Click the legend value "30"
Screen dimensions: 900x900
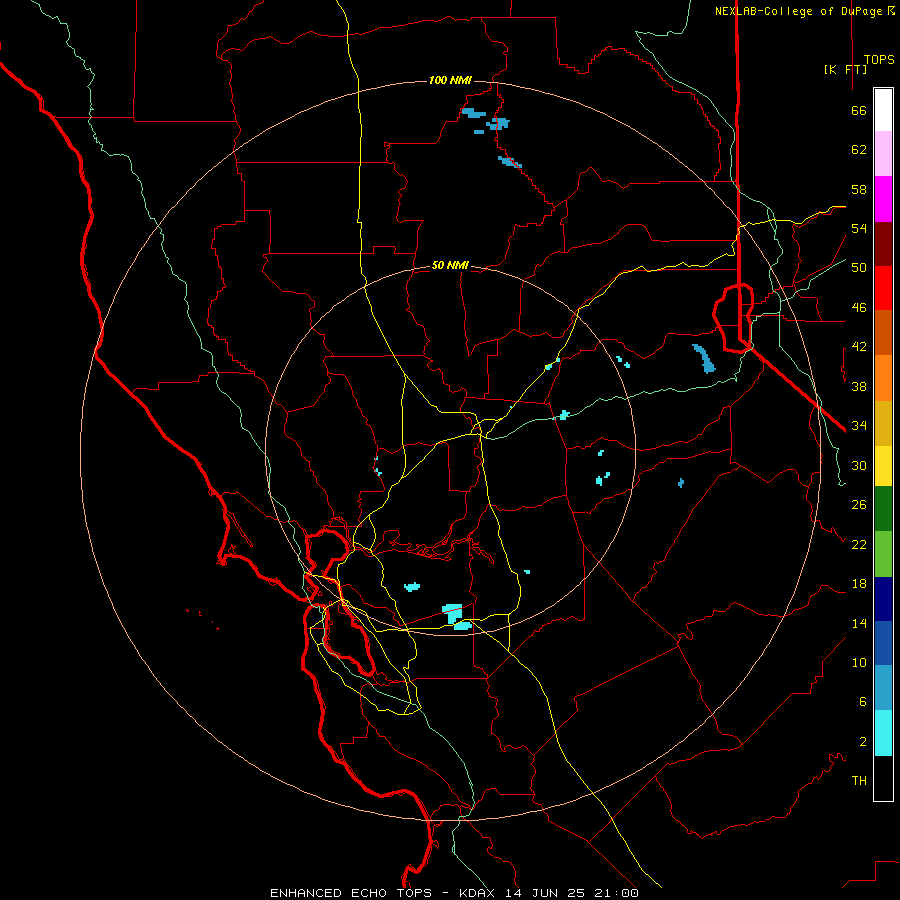[x=859, y=465]
